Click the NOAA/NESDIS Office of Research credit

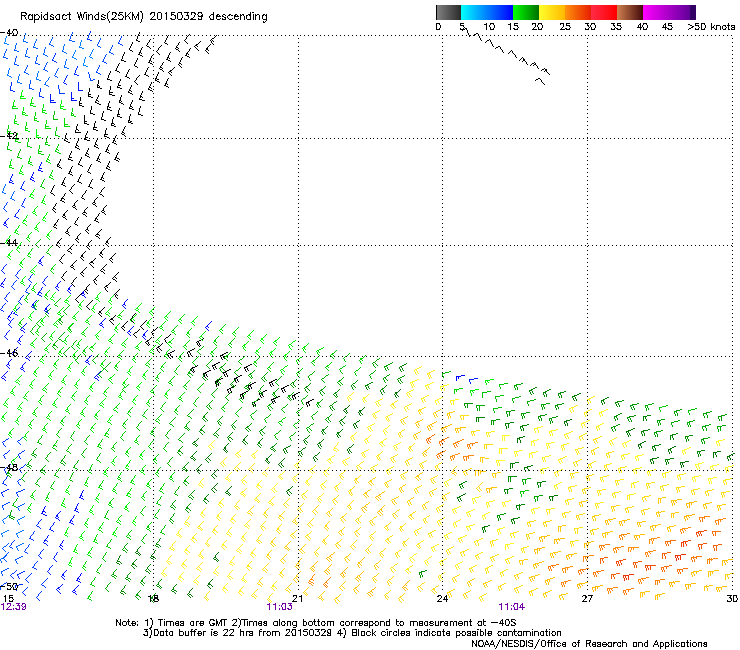pos(589,644)
